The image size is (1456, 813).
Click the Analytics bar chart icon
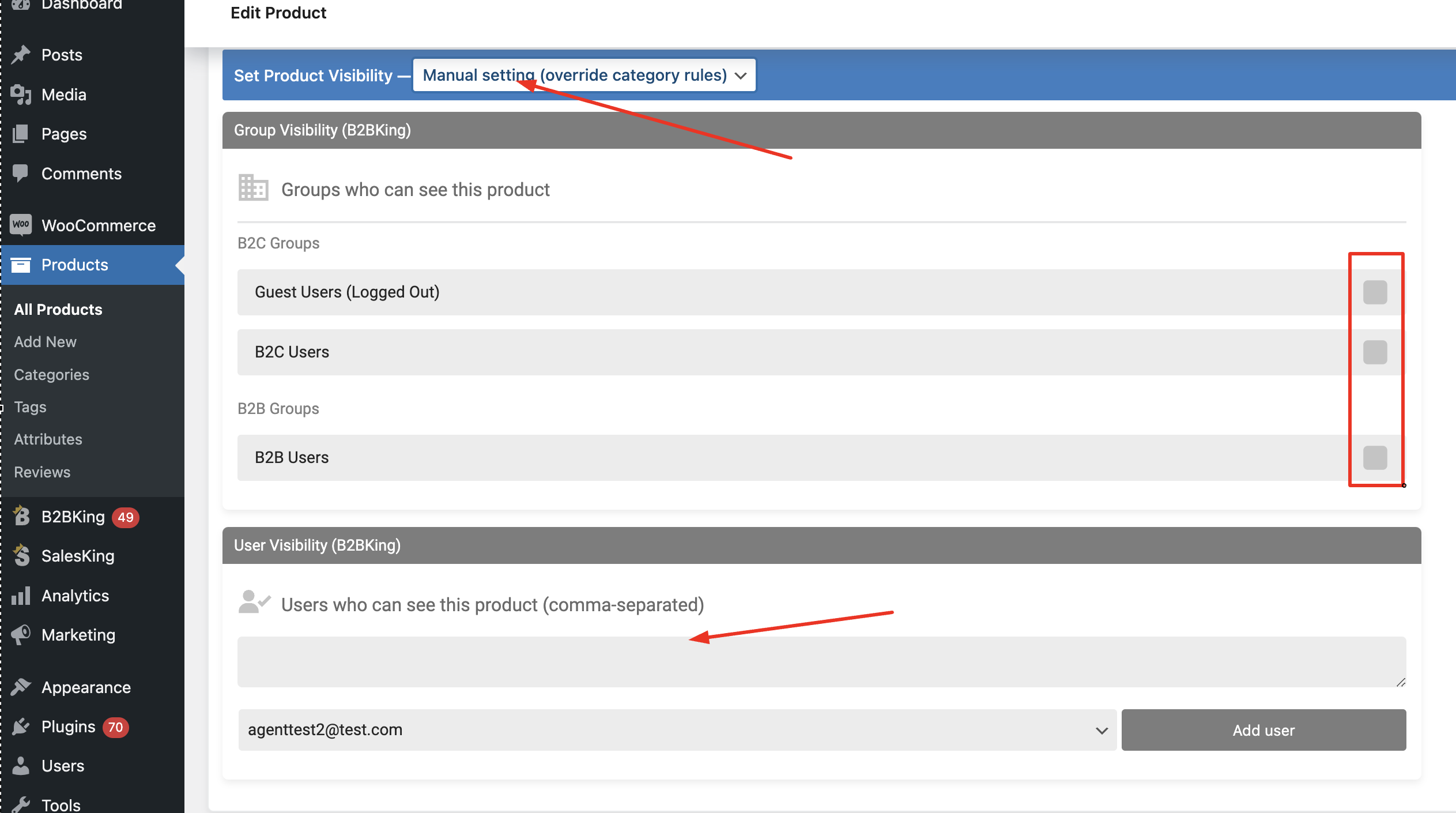(x=21, y=596)
